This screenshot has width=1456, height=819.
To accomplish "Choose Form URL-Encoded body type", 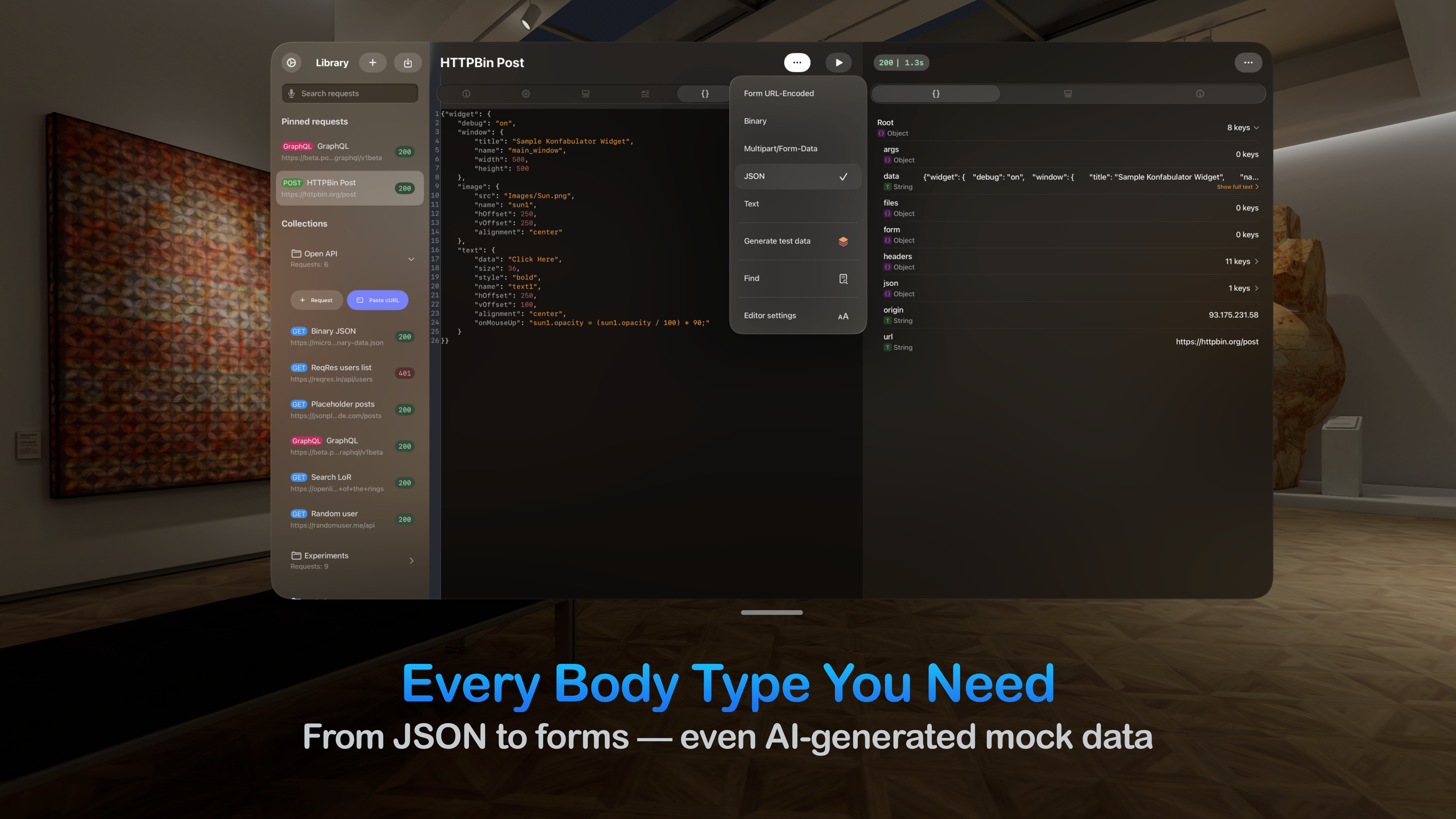I will tap(797, 93).
